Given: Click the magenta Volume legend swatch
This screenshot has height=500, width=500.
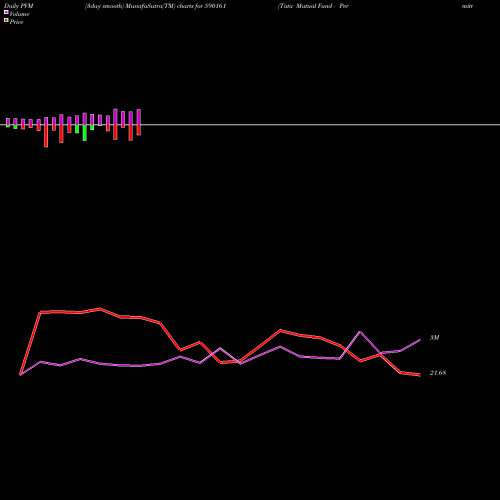Looking at the screenshot, I should 6,12.
